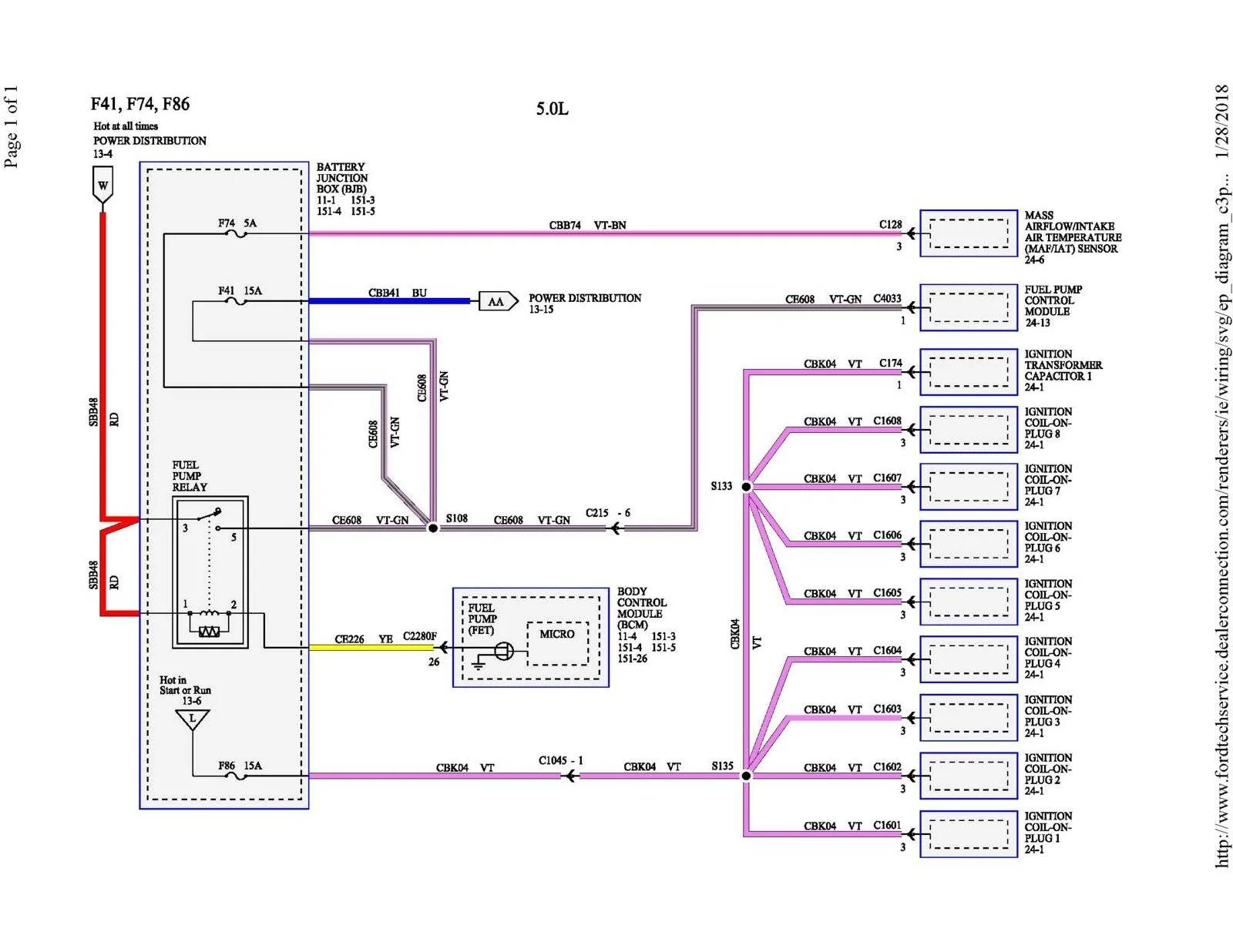The image size is (1233, 952).
Task: Select the '1/28/2018' date text
Action: pyautogui.click(x=1222, y=122)
